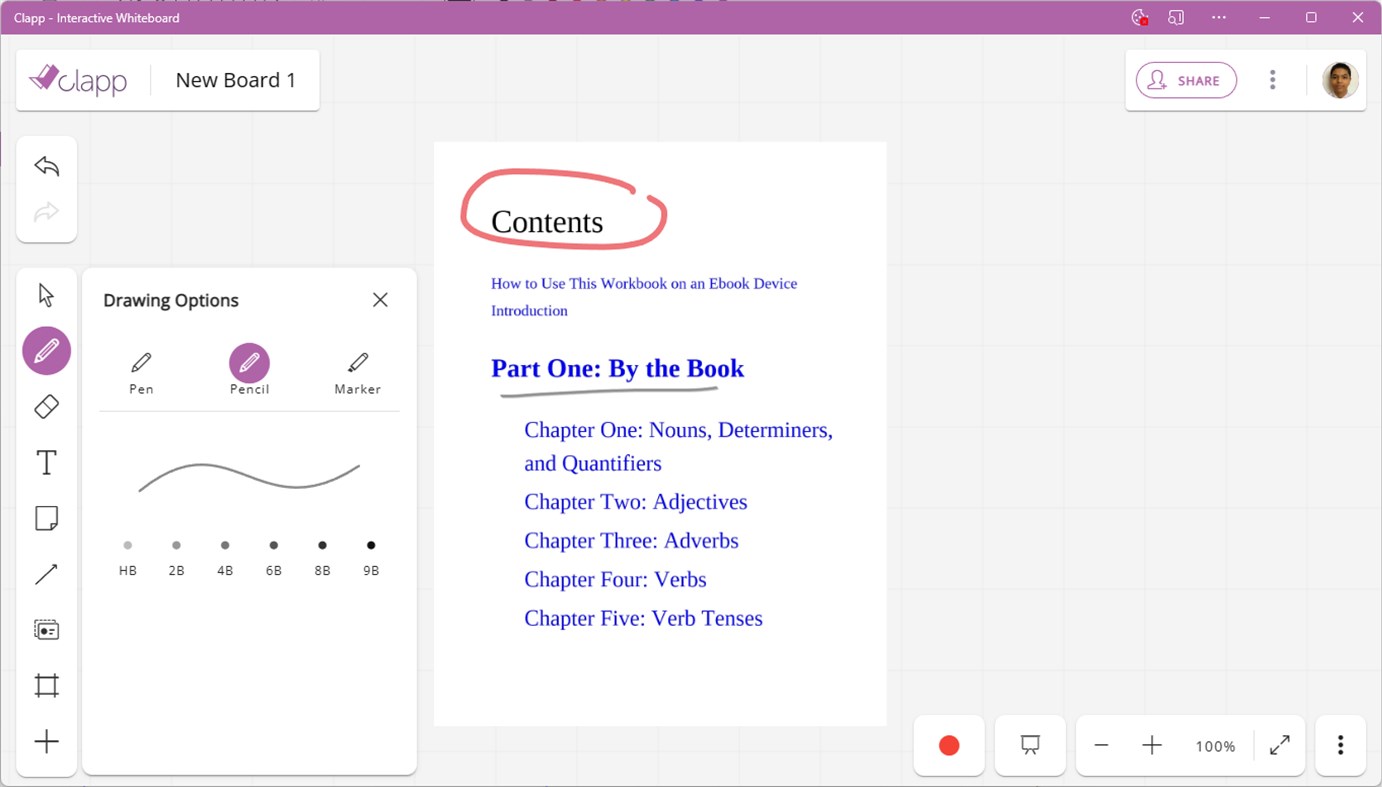Screen dimensions: 1382x787
Task: Click the Clapp logo
Action: [x=78, y=80]
